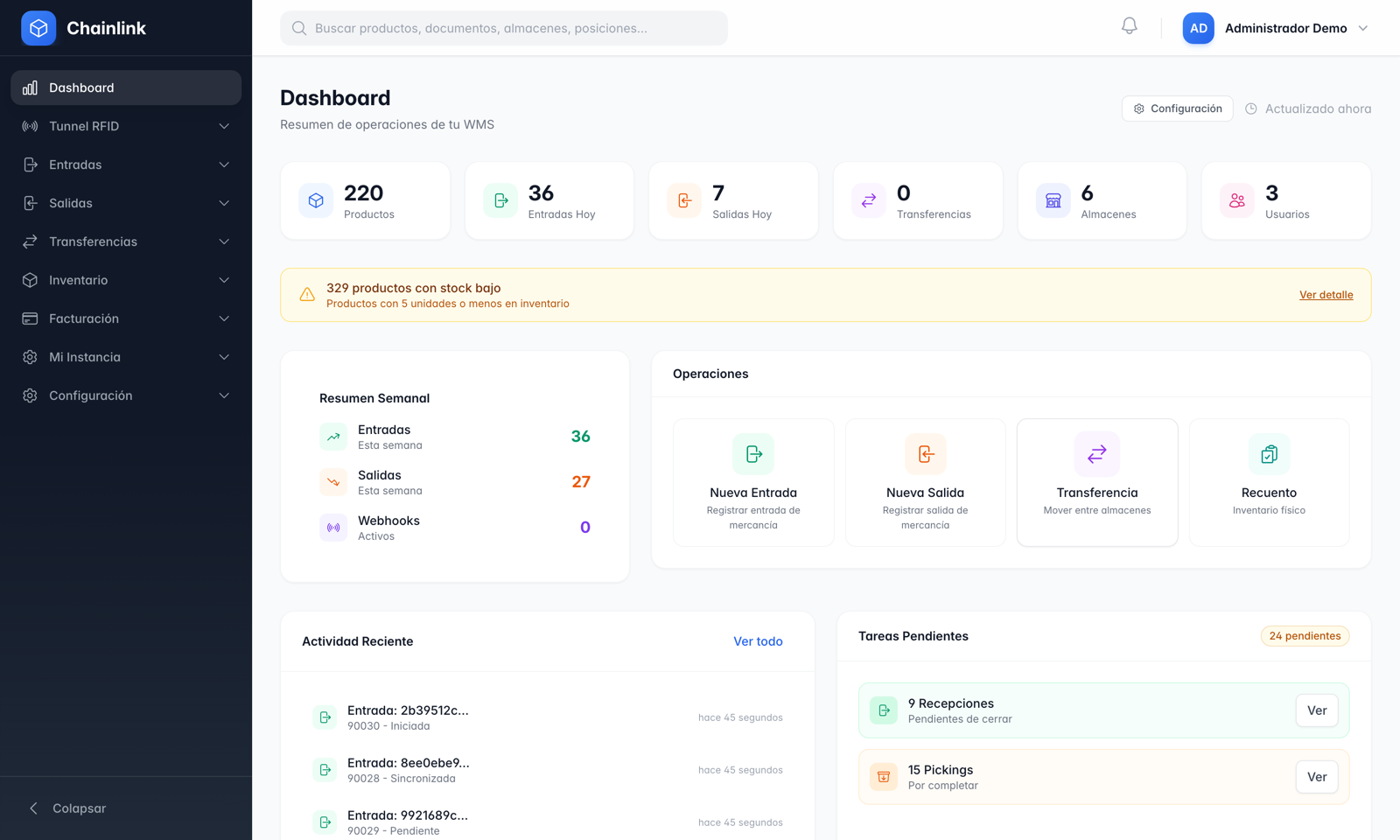Open Salidas menu item in sidebar
This screenshot has height=840, width=1400.
(126, 203)
